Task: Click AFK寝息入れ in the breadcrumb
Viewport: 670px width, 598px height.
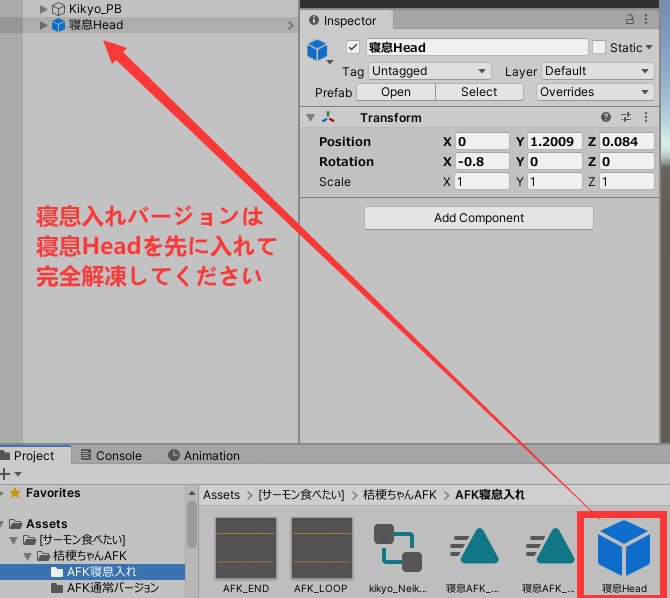Action: 490,495
